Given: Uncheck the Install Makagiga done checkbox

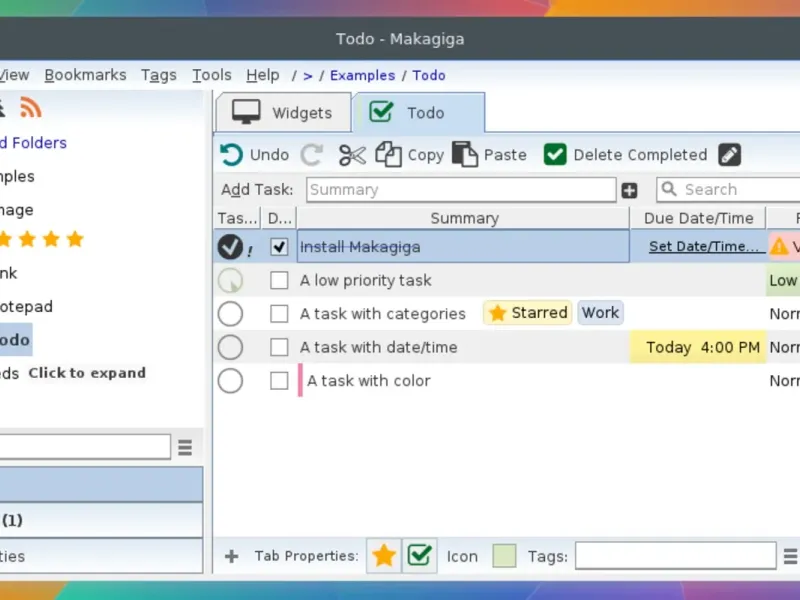Looking at the screenshot, I should click(x=279, y=247).
